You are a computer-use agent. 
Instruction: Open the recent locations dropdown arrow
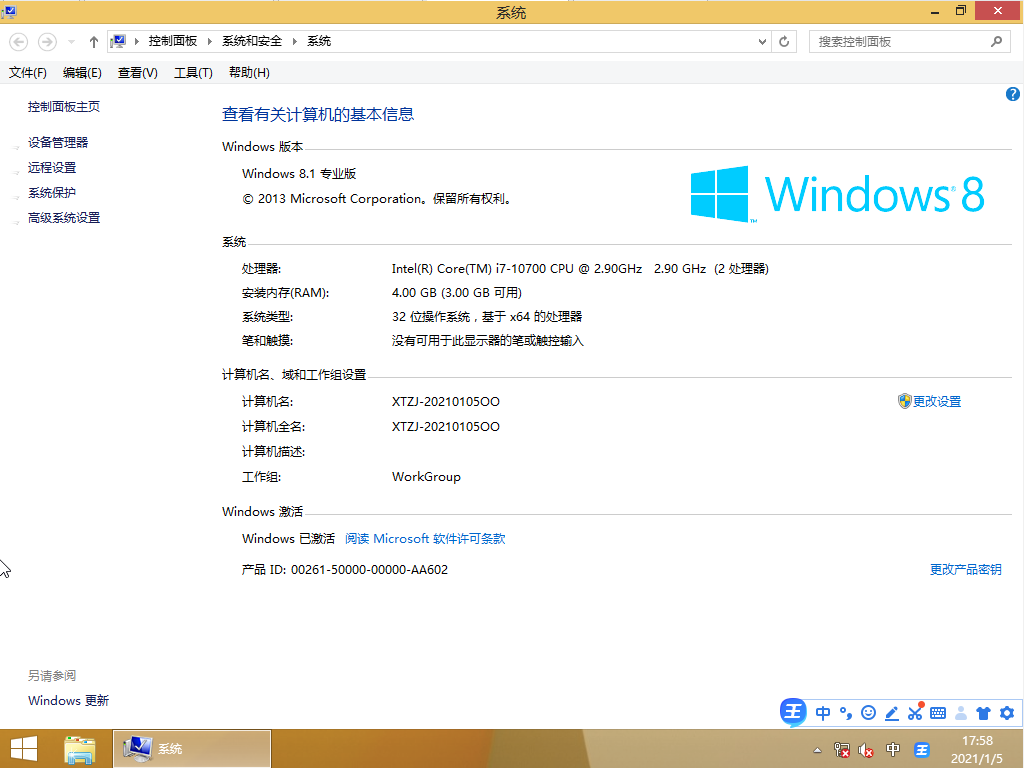(x=71, y=41)
